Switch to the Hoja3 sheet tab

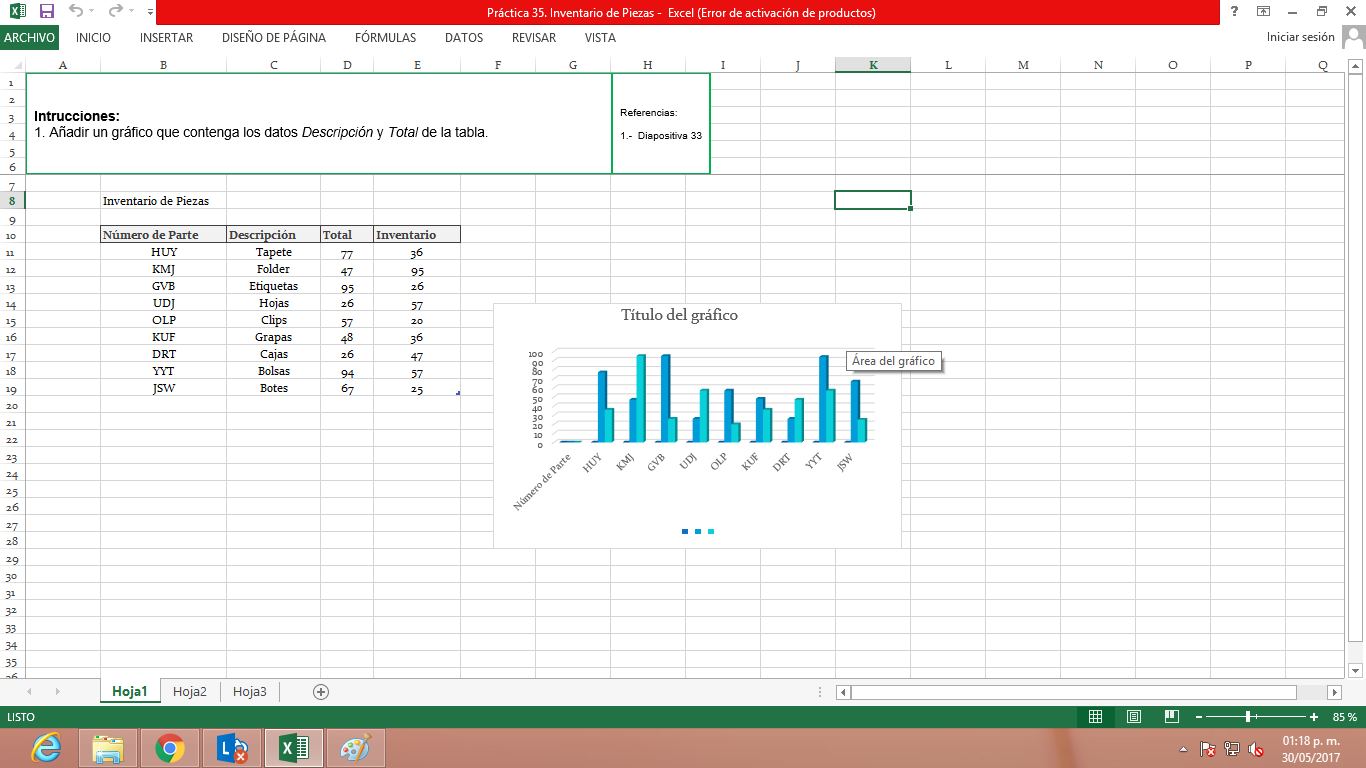250,691
